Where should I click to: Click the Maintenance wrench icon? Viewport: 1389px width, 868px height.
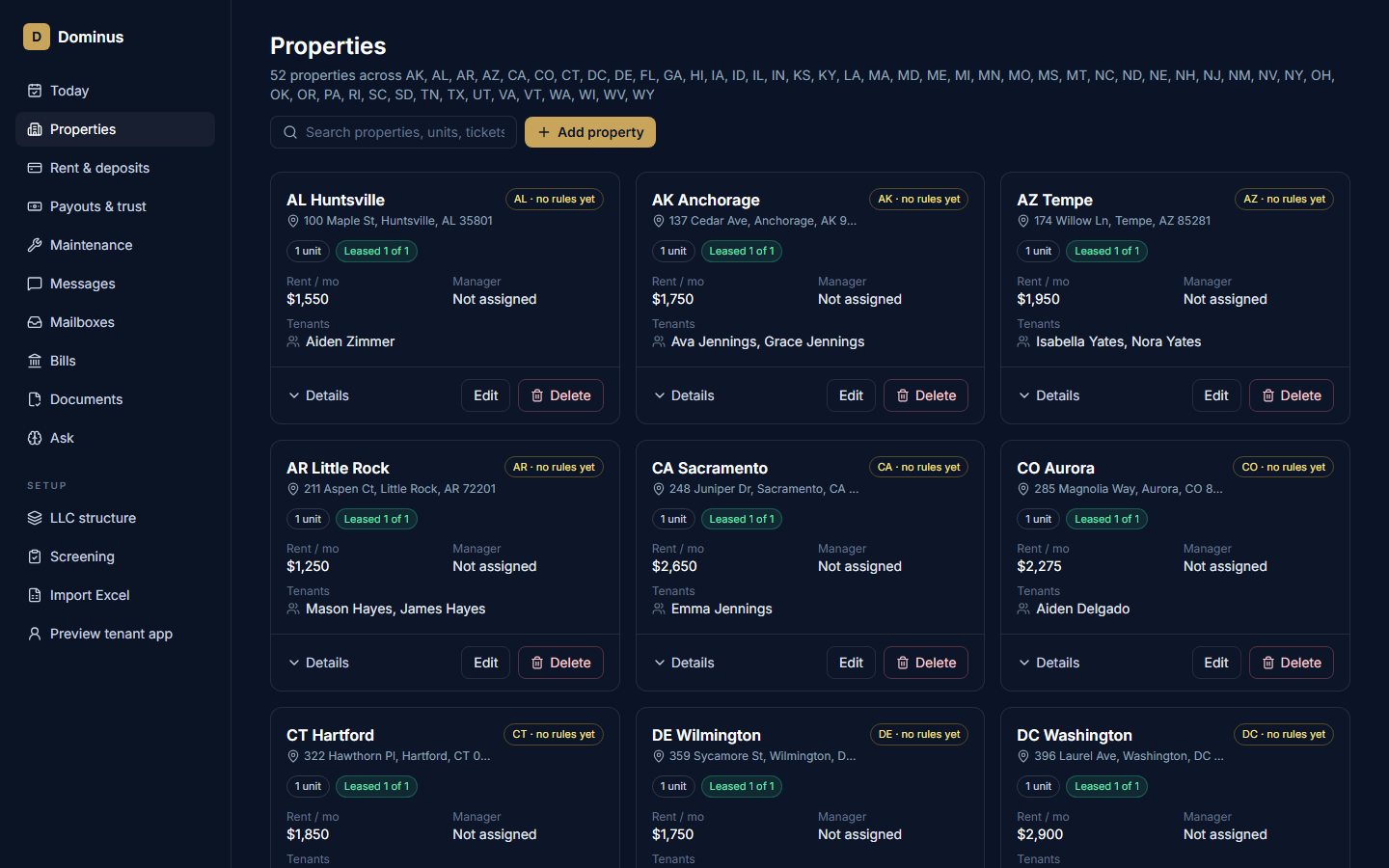point(35,245)
